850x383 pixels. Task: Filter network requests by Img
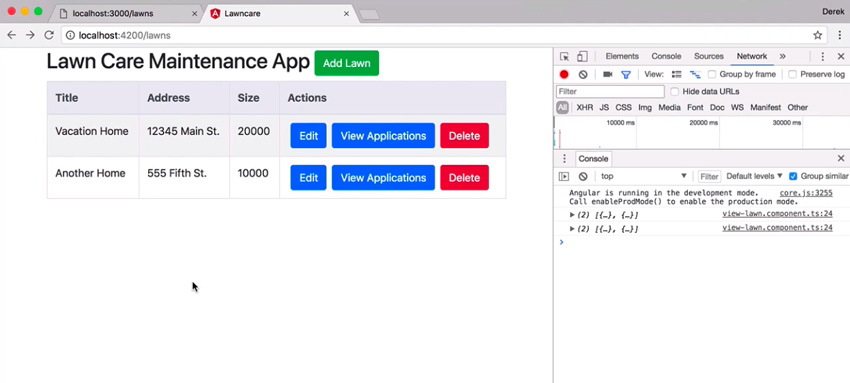(645, 108)
